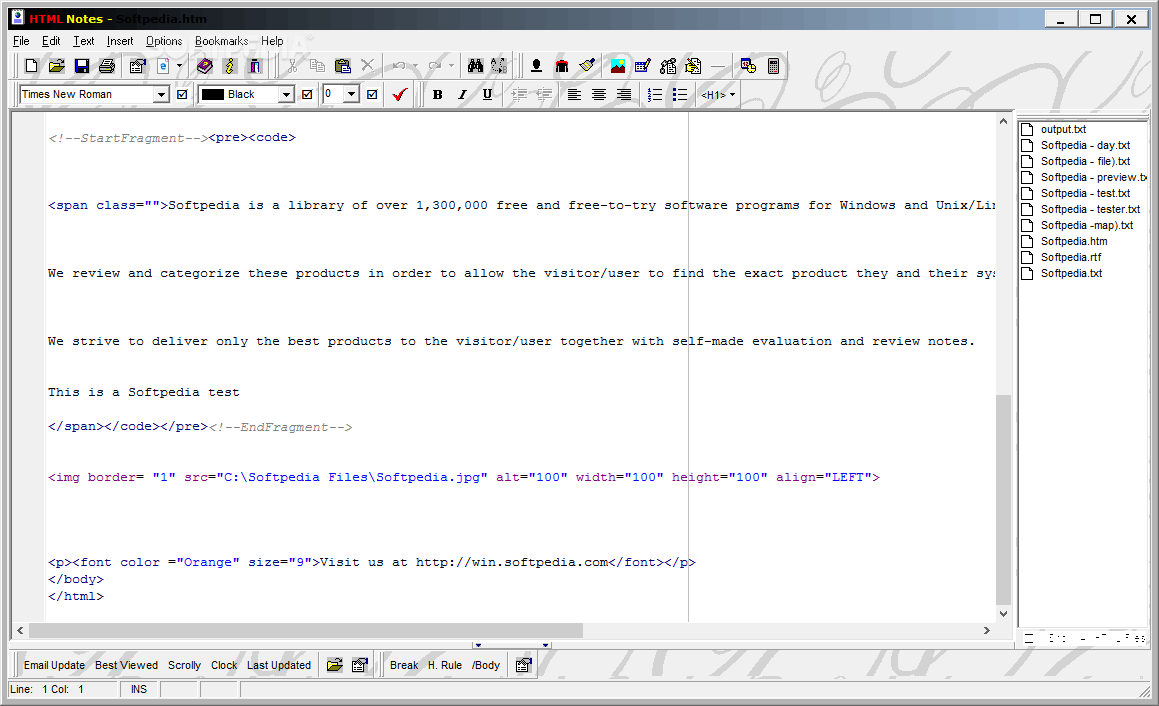The image size is (1159, 706).
Task: Expand the H1 heading dropdown
Action: 733,95
